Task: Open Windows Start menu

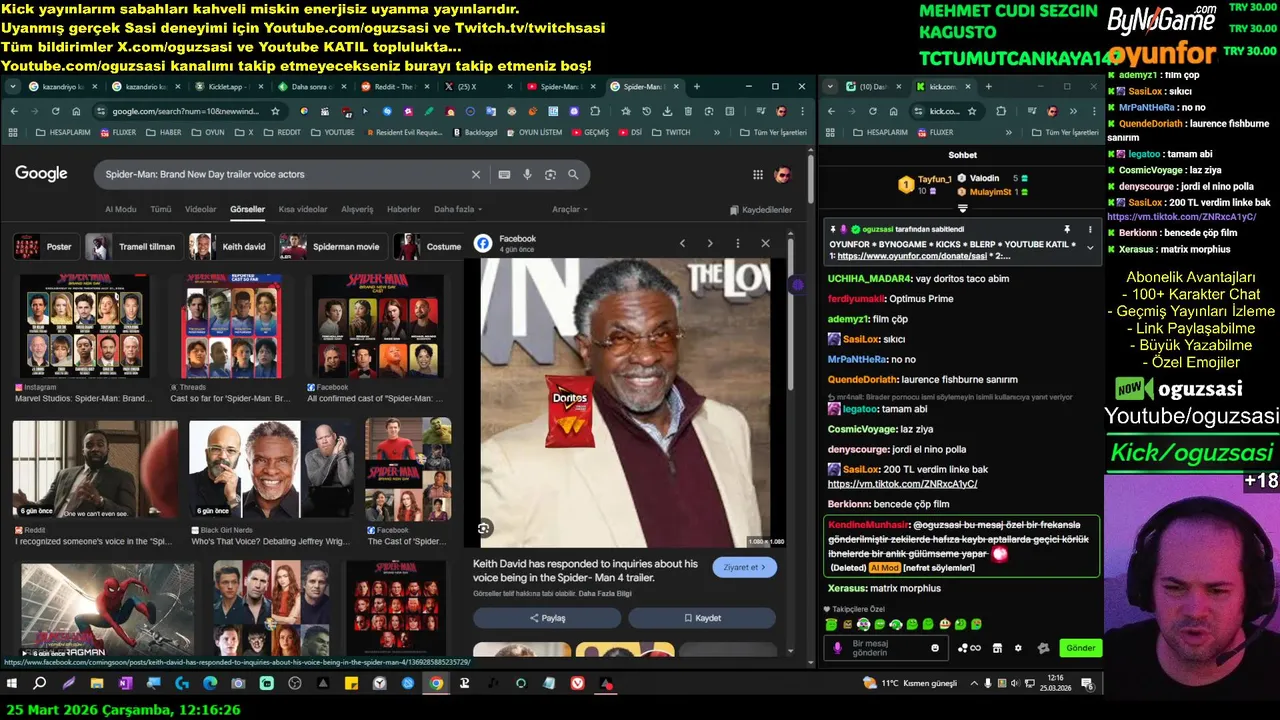Action: pyautogui.click(x=13, y=684)
